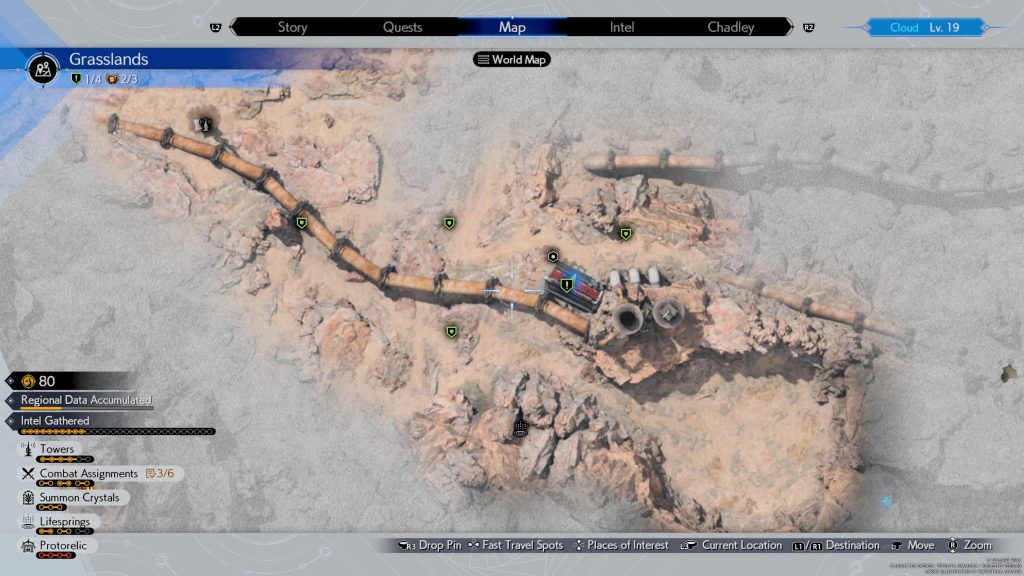Click the L2 previous-tab icon
Screen dimensions: 1024x576
[x=216, y=28]
